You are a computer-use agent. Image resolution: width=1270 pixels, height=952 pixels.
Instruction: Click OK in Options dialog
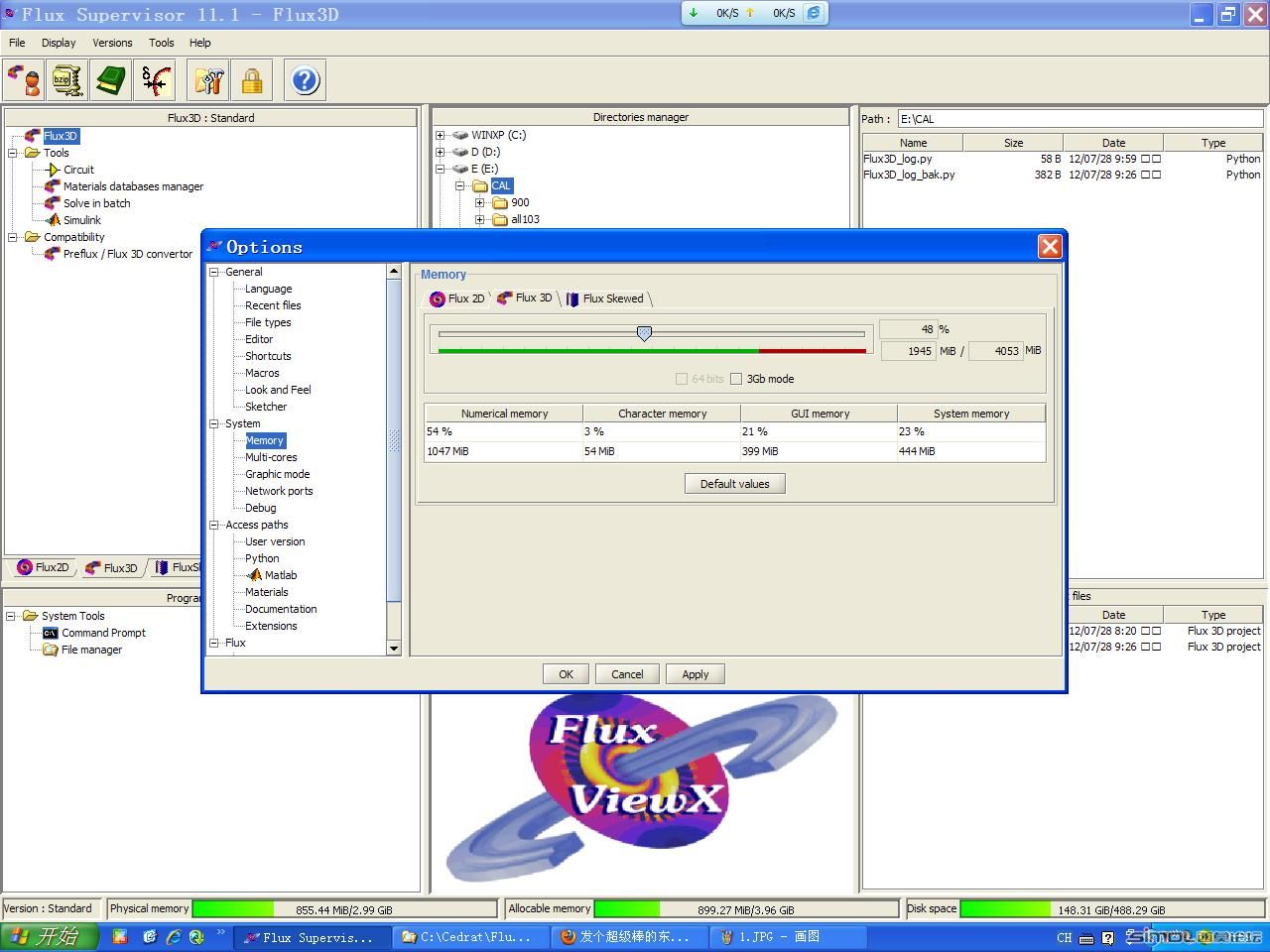(x=566, y=674)
